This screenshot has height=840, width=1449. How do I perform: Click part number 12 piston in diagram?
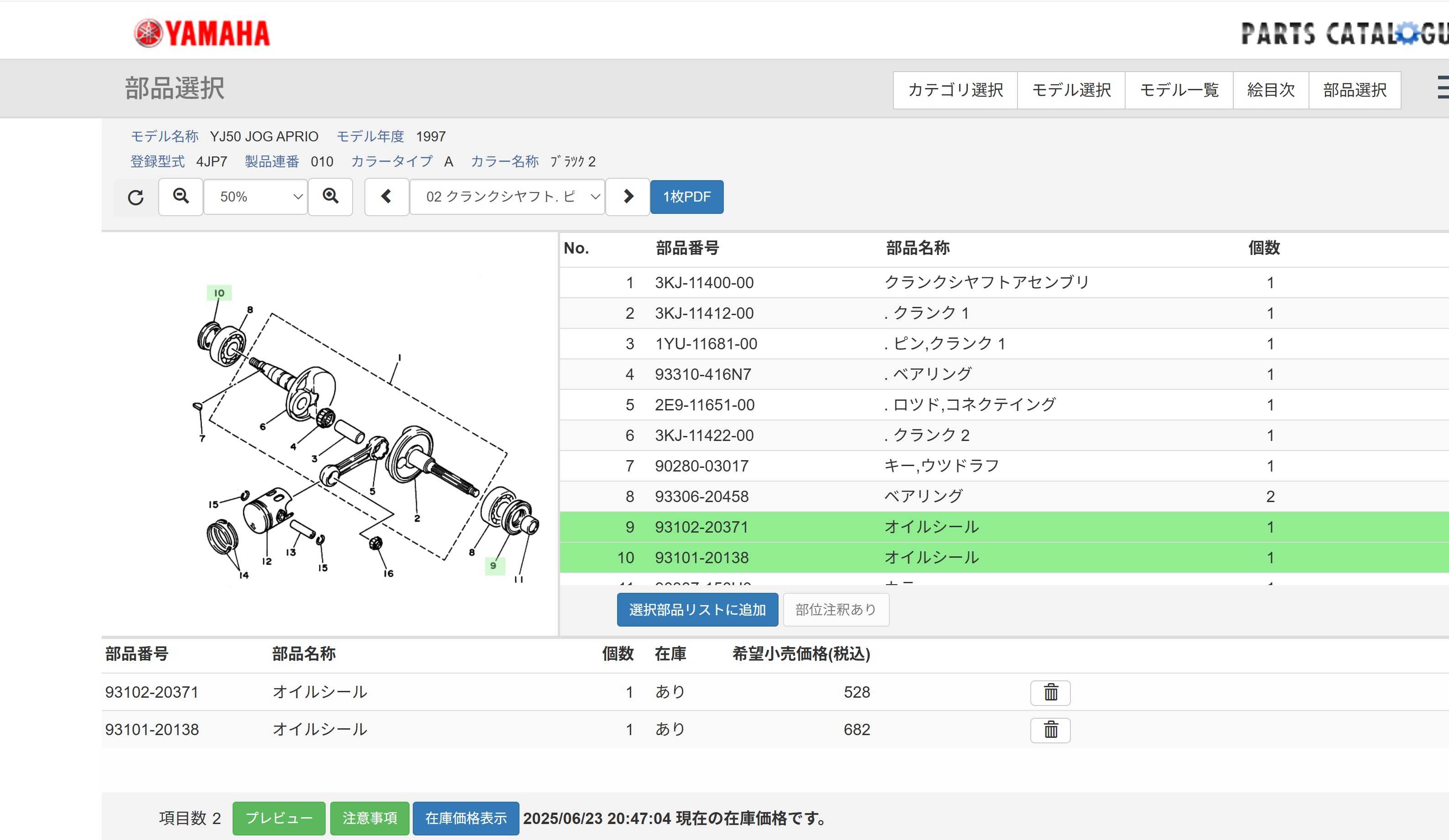[267, 561]
